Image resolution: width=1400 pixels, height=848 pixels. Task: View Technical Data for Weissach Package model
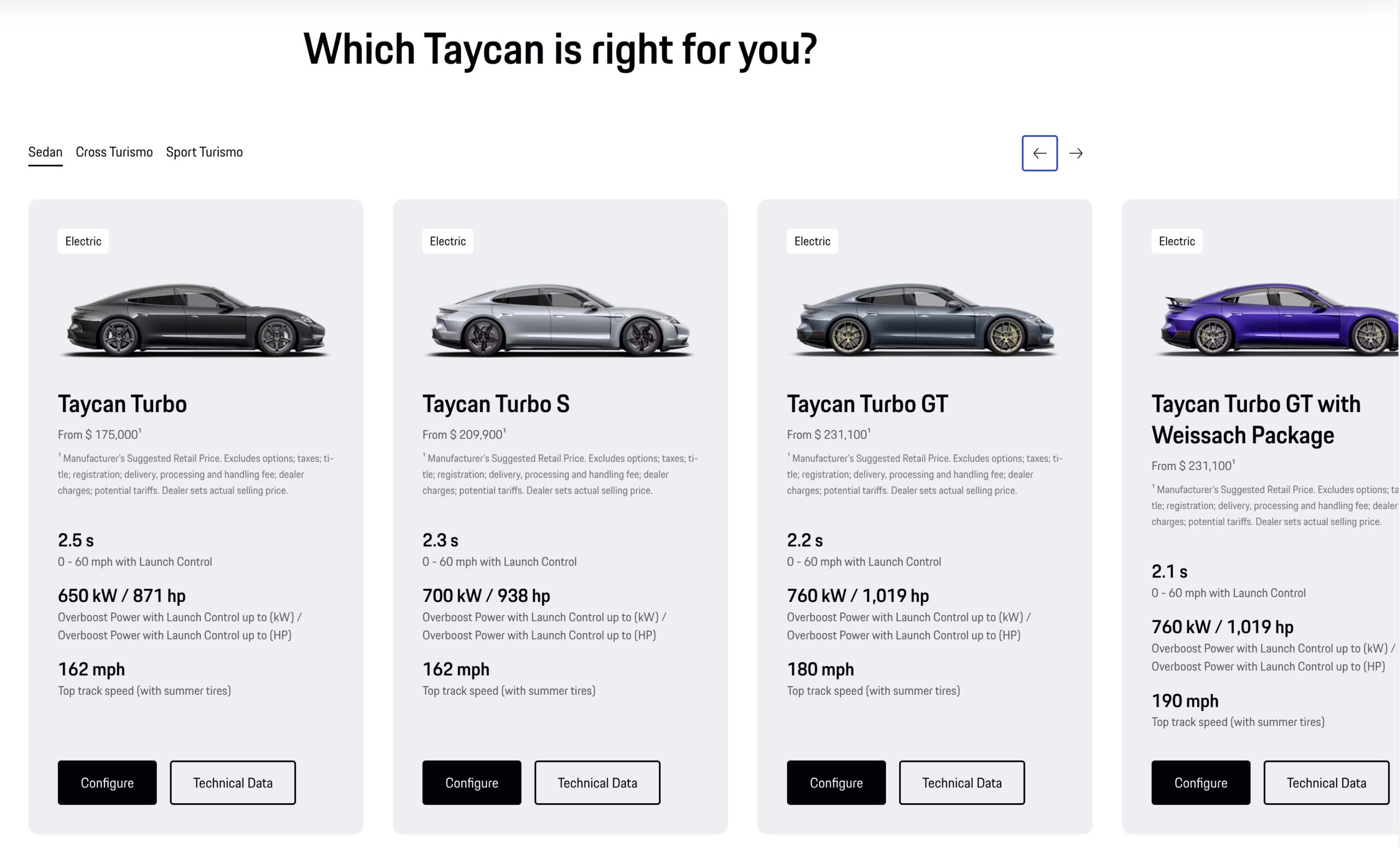pyautogui.click(x=1326, y=783)
